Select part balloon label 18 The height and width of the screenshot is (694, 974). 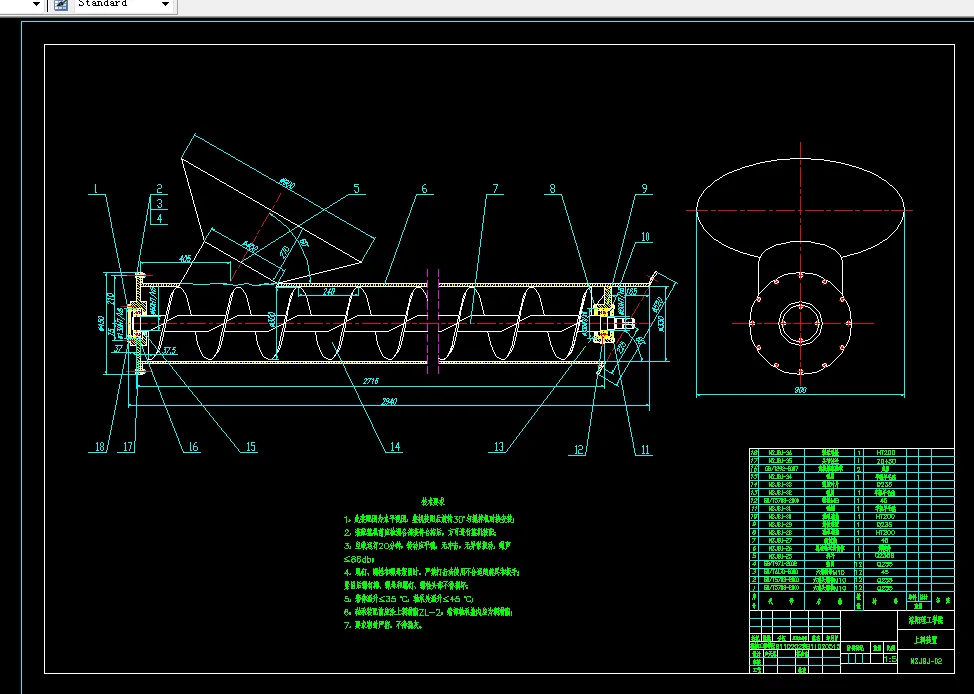point(99,447)
